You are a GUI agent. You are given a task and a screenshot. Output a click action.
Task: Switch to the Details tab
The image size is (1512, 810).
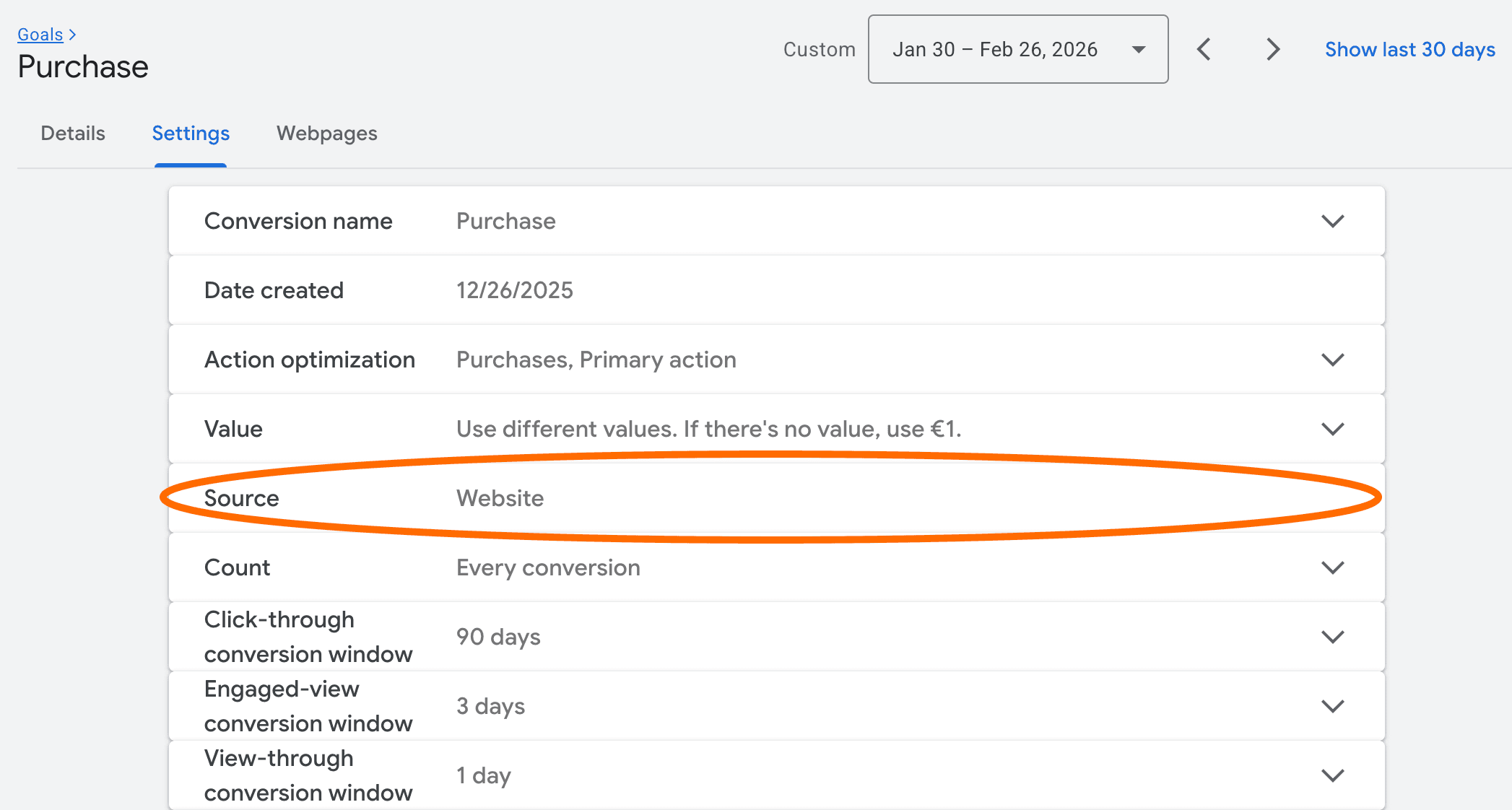(73, 134)
